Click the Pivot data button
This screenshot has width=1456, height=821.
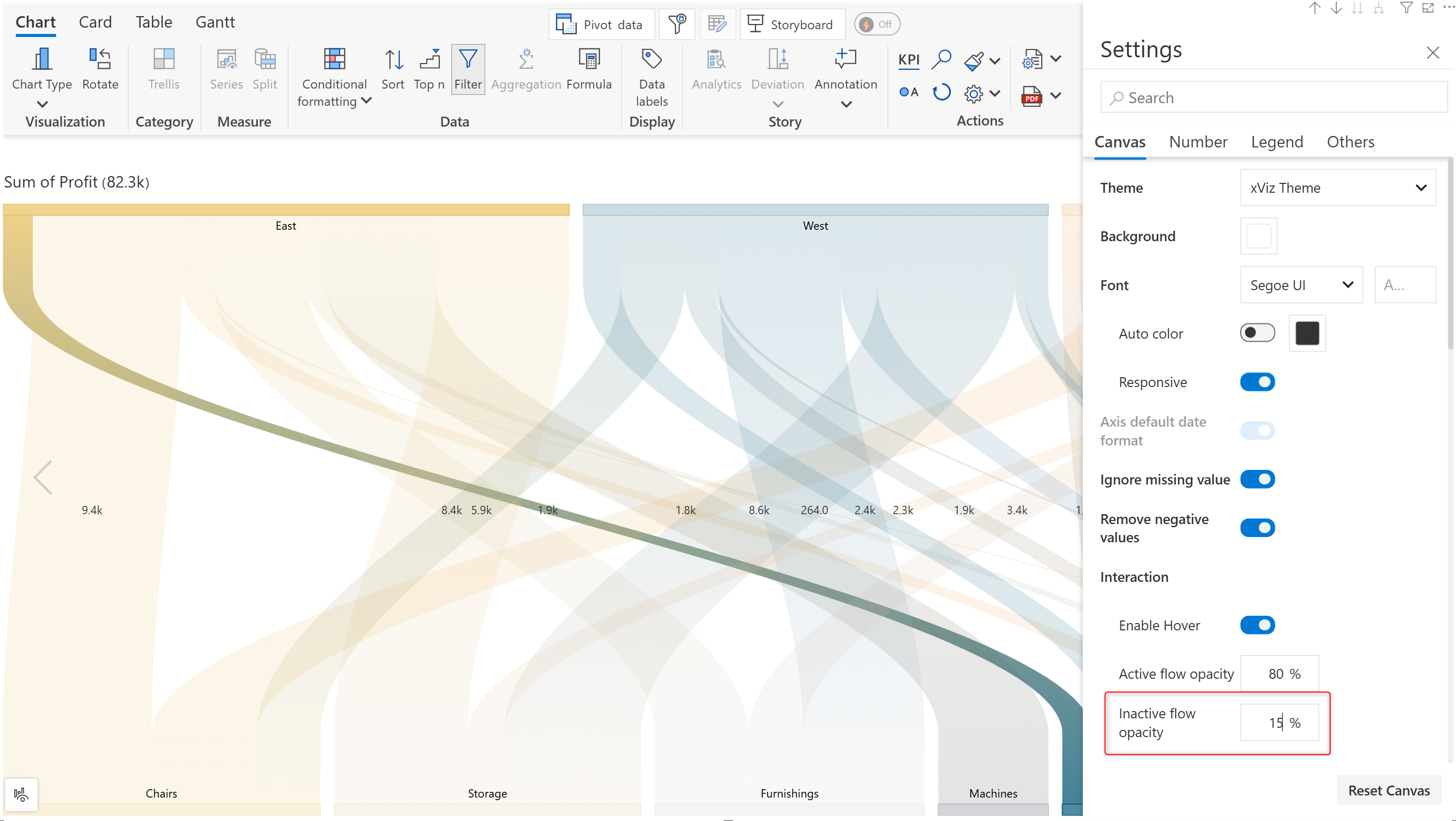point(601,24)
